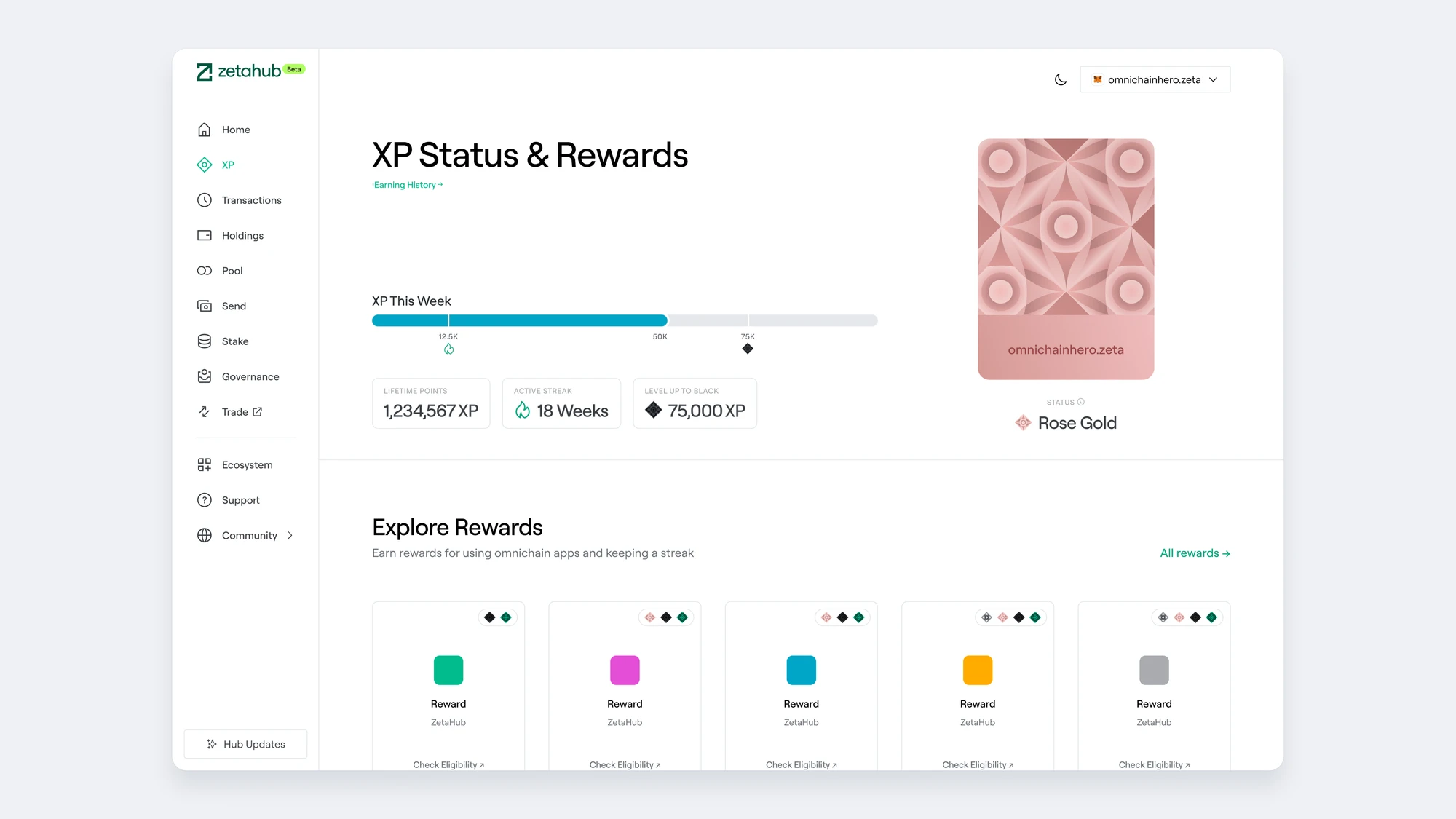Click the Ecosystem icon in sidebar

coord(204,464)
